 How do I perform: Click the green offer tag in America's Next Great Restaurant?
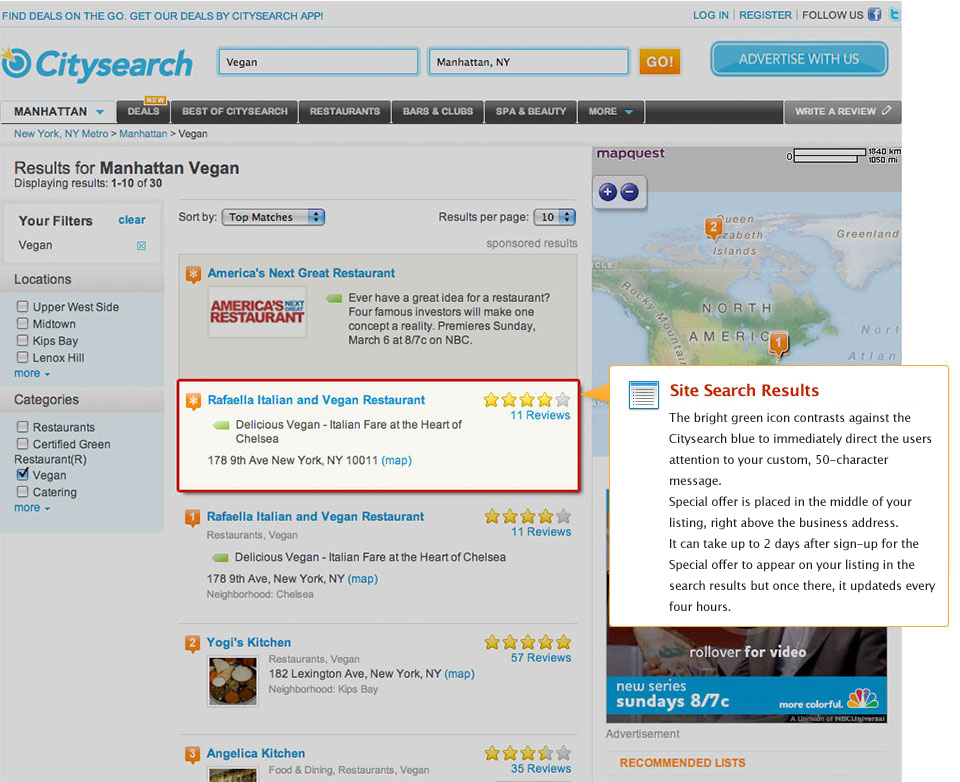(x=334, y=298)
